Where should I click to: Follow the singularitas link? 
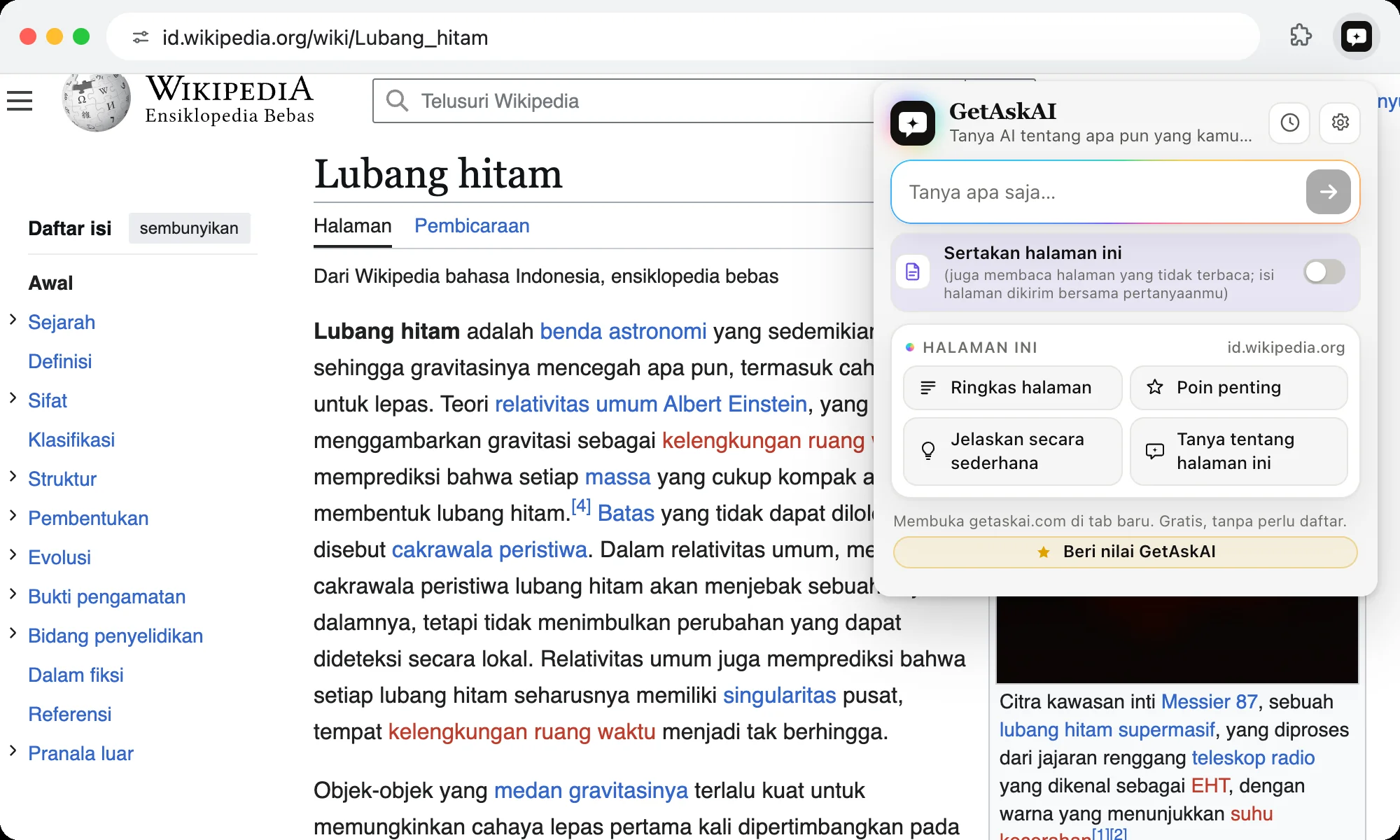(x=779, y=695)
